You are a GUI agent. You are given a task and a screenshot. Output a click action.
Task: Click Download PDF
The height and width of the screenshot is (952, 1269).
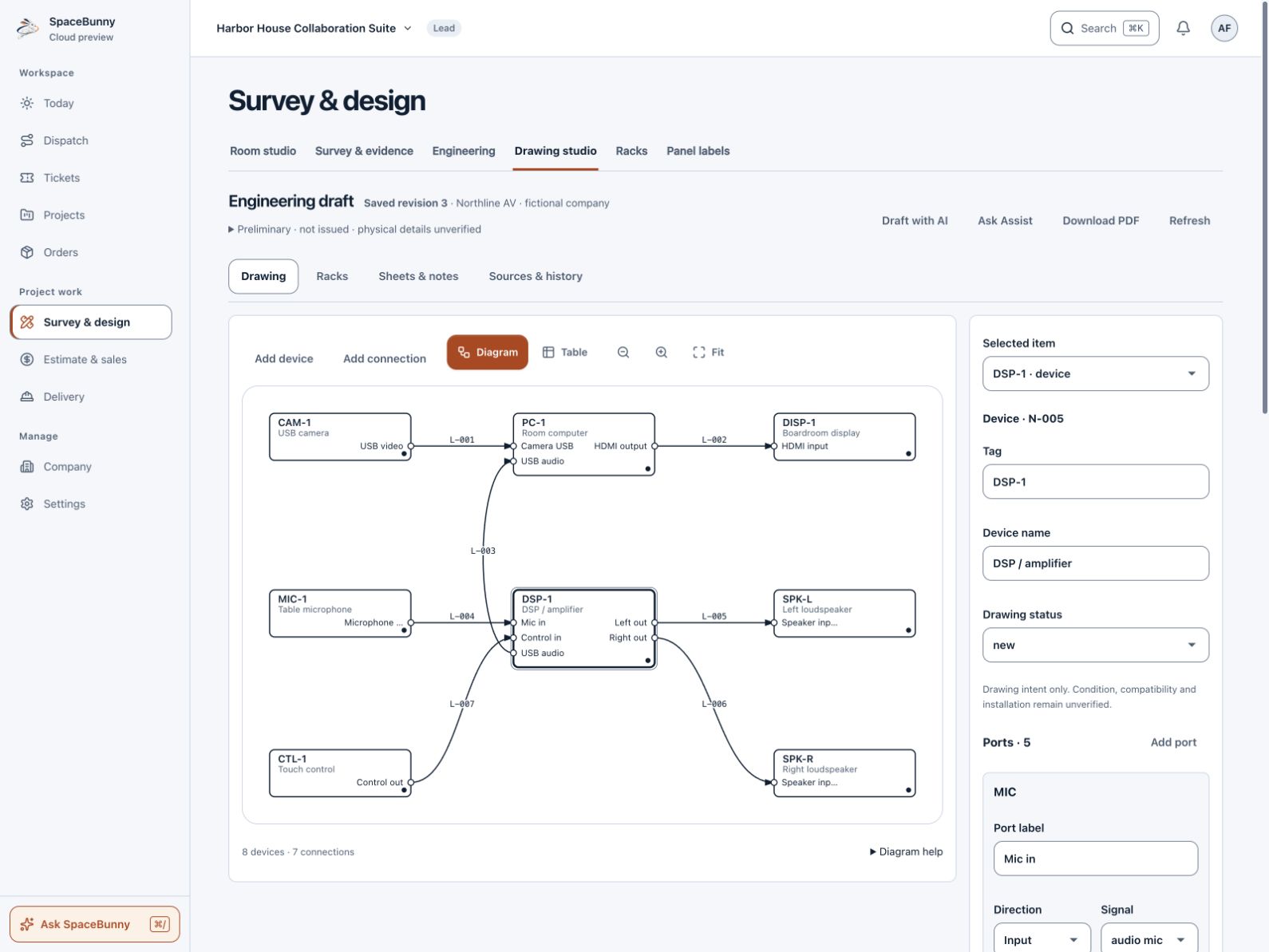point(1101,220)
